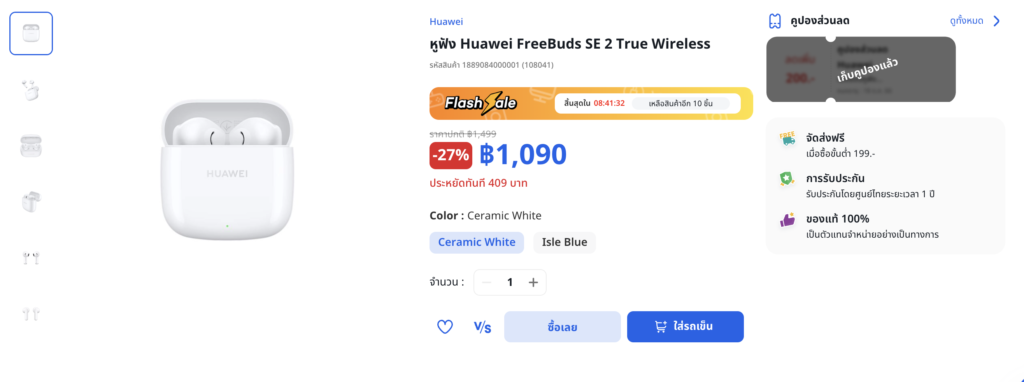The height and width of the screenshot is (382, 1024).
Task: Click the quantity number input field
Action: tap(510, 282)
